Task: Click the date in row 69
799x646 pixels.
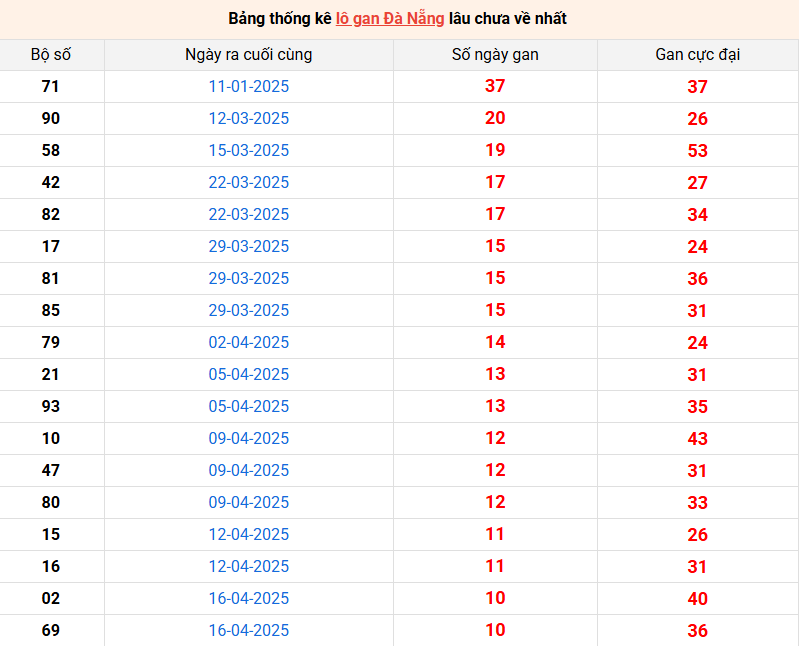Action: (x=249, y=630)
